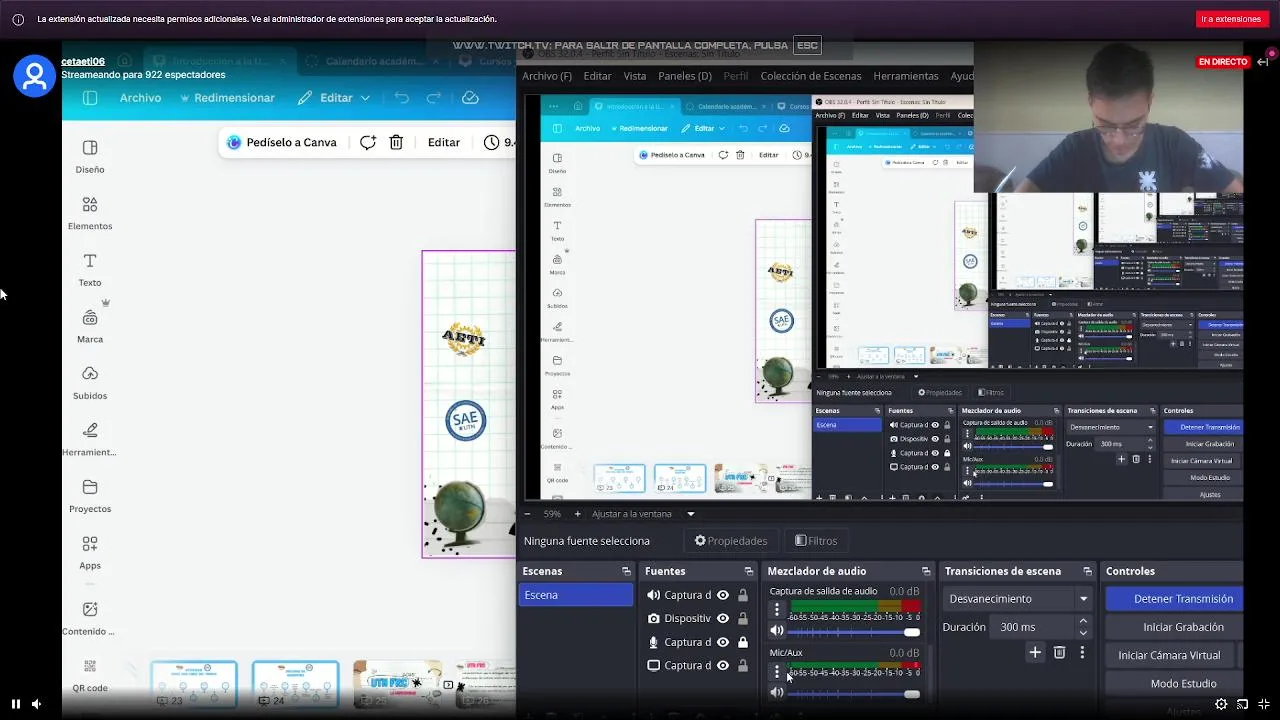This screenshot has height=720, width=1280.
Task: Open OBS Archivo (F) menu
Action: [547, 76]
